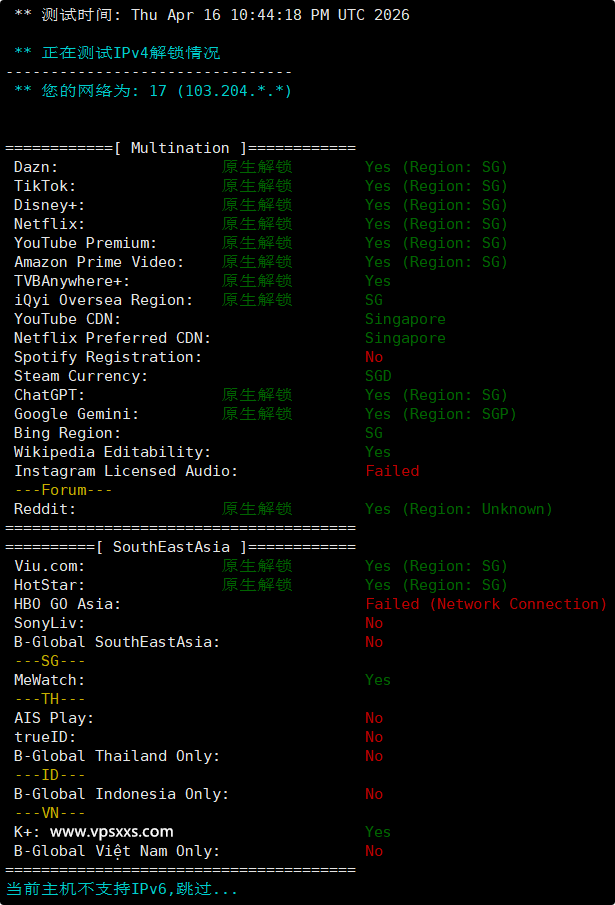Click the www.vpsxxs.com watermark text
The image size is (615, 905).
pos(111,831)
